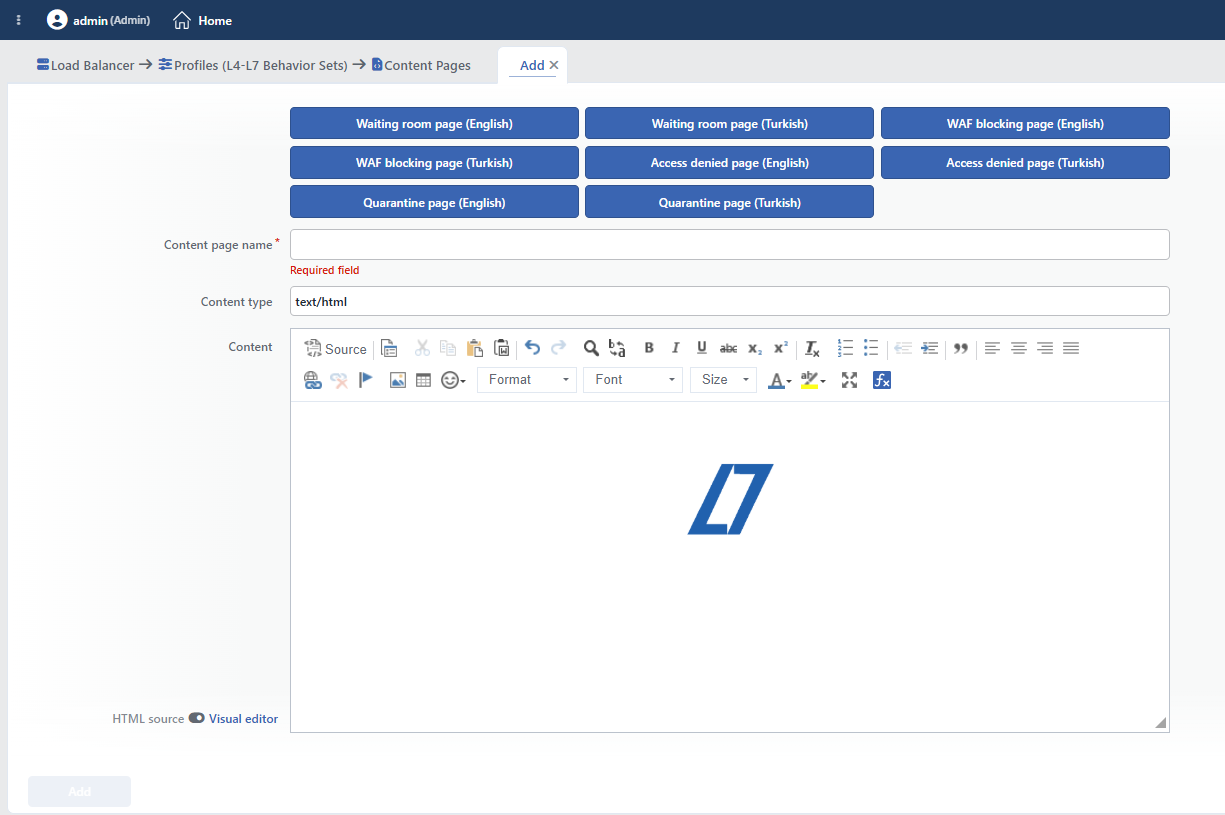
Task: Click the Cut scissors icon
Action: tap(422, 348)
